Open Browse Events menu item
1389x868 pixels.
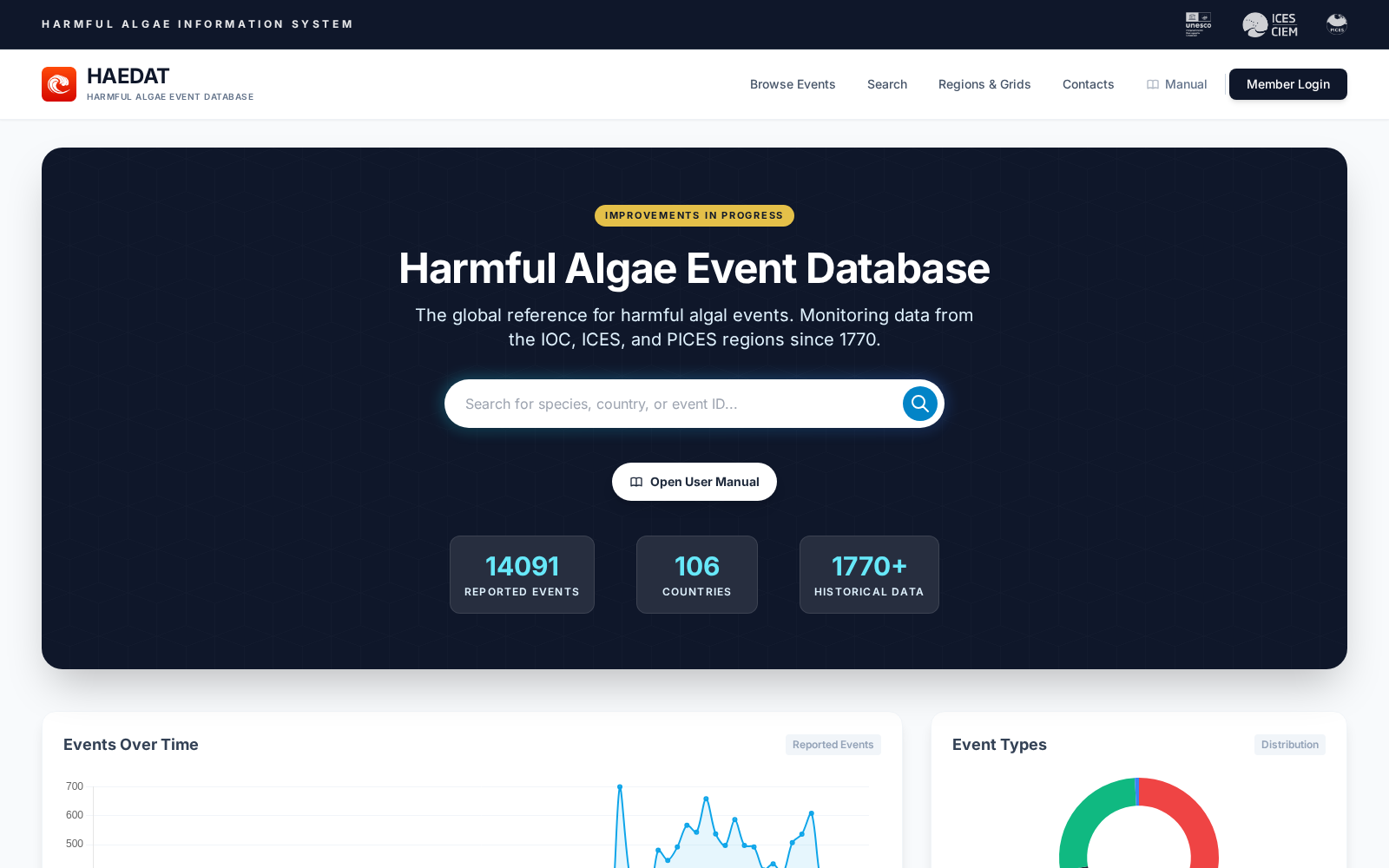tap(793, 84)
